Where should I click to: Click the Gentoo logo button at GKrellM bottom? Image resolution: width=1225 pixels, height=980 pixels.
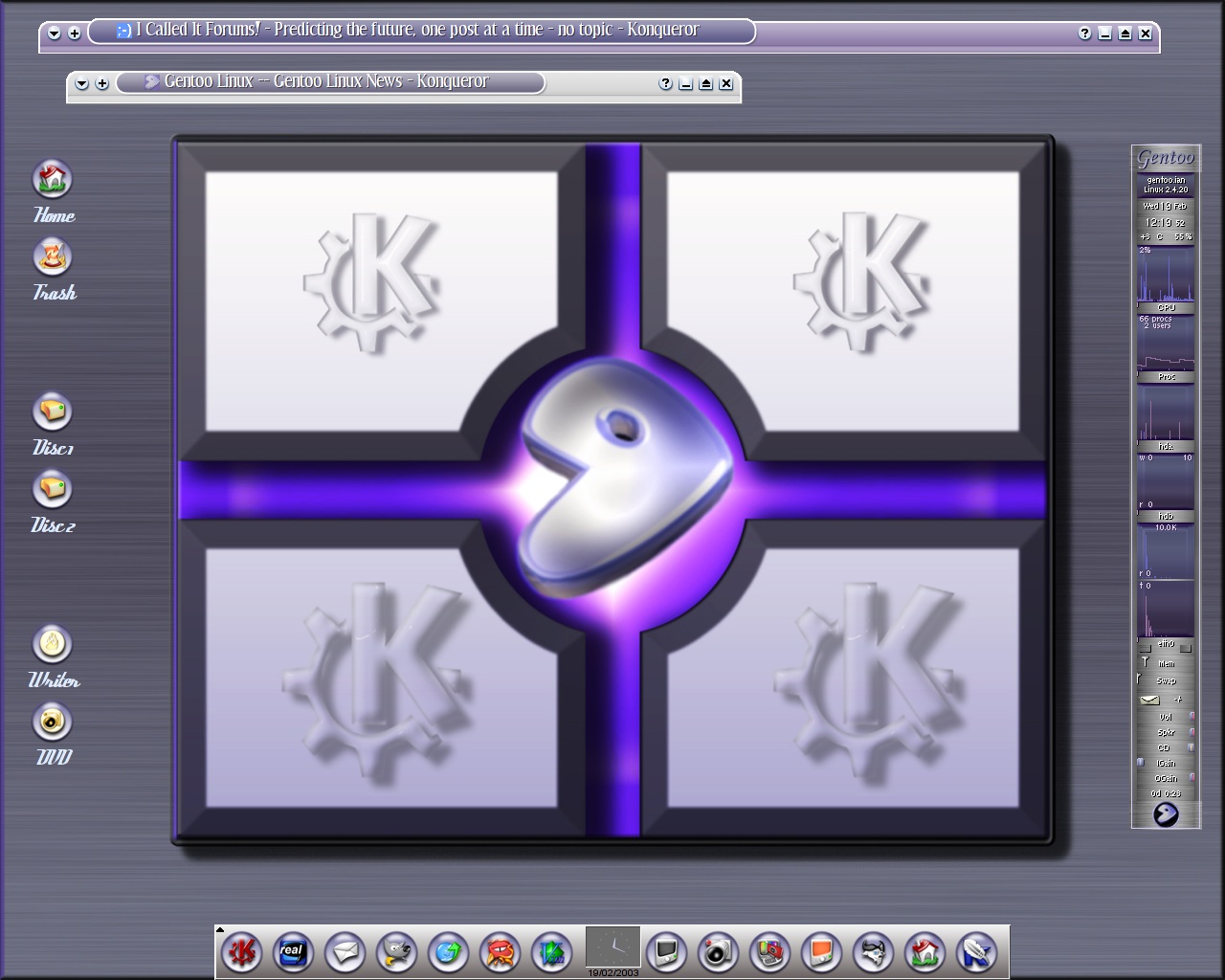click(x=1166, y=814)
